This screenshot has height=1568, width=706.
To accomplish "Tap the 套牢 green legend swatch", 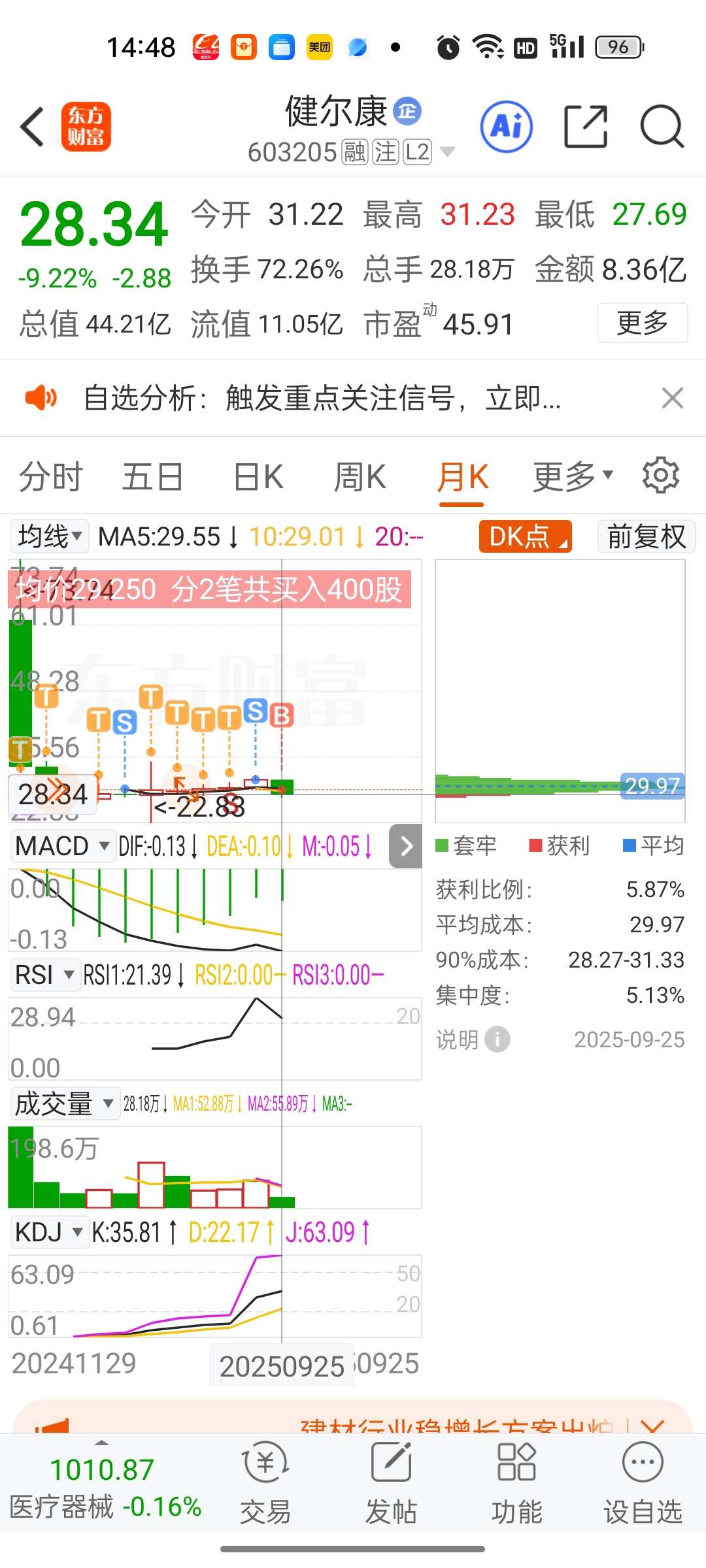I will tap(442, 845).
